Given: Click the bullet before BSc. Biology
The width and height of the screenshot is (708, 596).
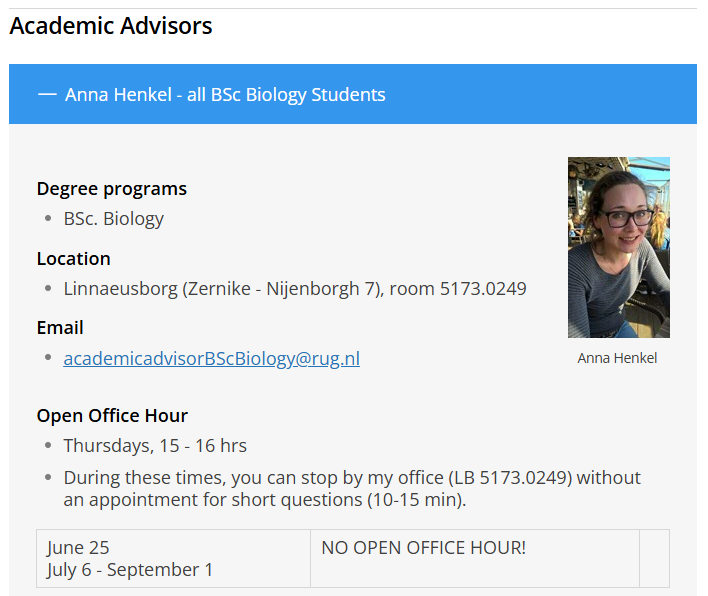Looking at the screenshot, I should [48, 219].
